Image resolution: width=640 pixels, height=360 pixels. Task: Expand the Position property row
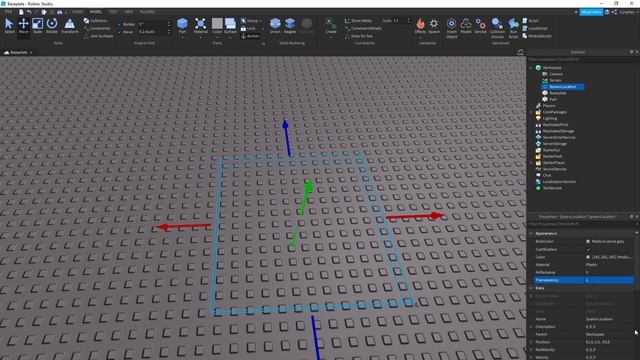tap(531, 342)
